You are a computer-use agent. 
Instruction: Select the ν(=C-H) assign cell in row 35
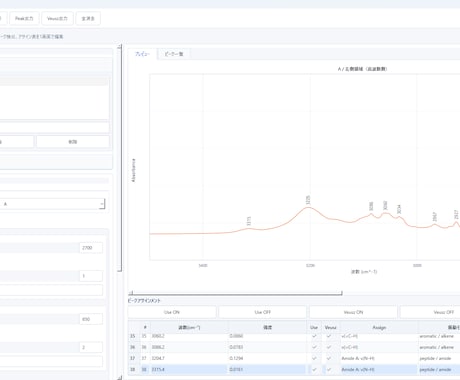click(x=379, y=336)
